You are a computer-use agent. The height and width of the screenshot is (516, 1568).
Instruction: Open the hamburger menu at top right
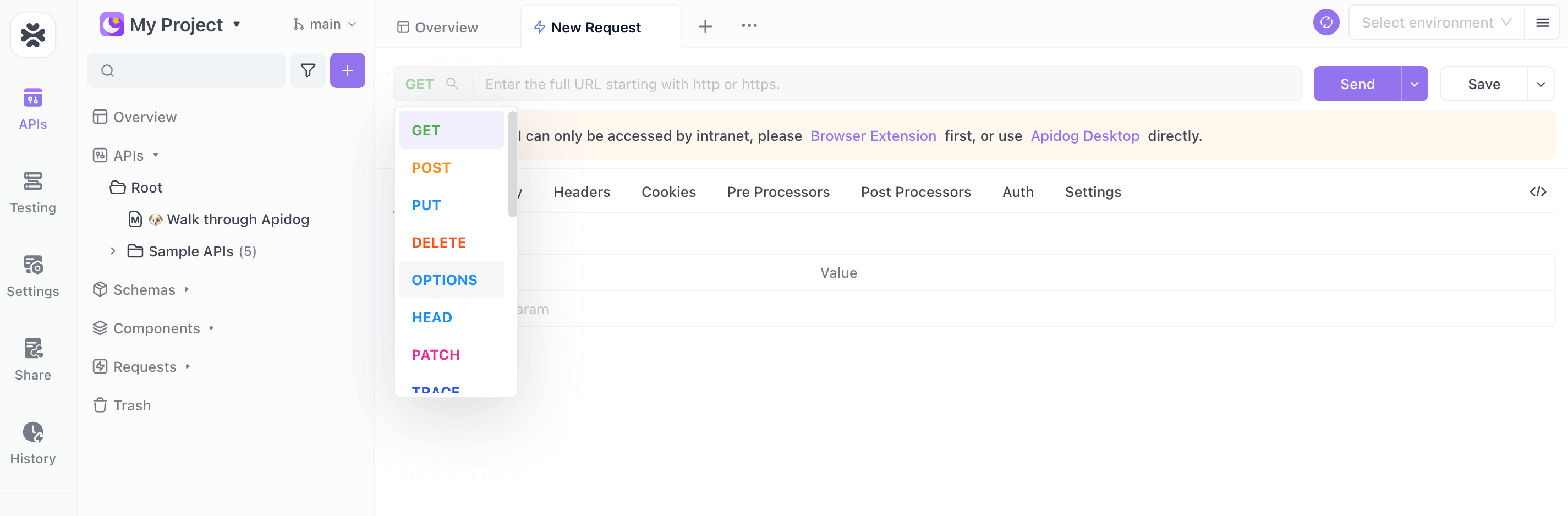[x=1543, y=23]
